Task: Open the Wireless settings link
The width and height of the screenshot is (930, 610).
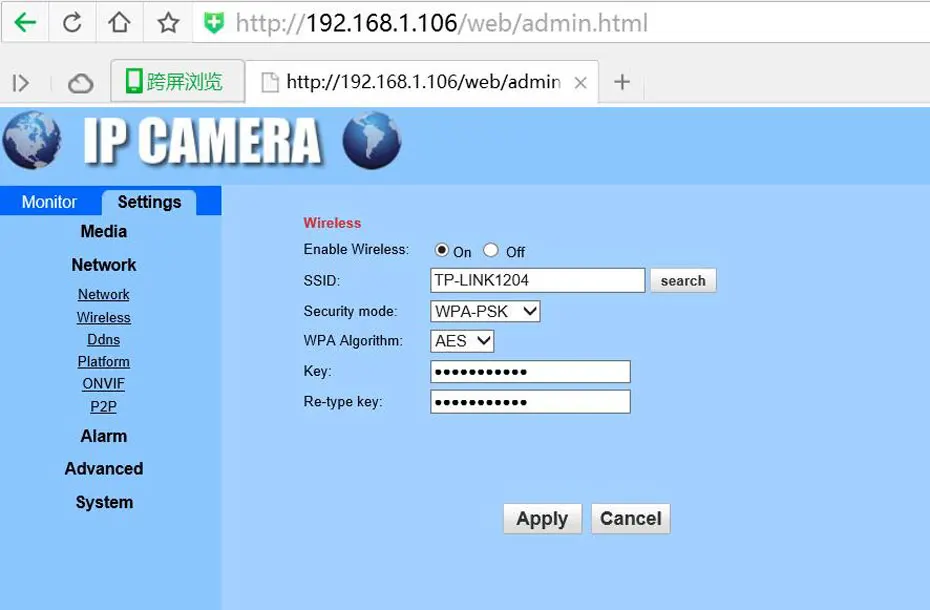Action: point(104,317)
